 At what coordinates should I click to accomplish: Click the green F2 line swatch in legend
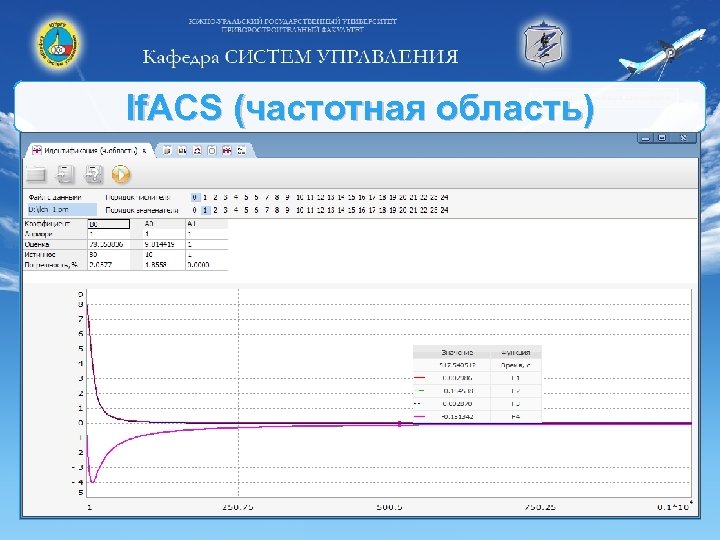pyautogui.click(x=419, y=391)
